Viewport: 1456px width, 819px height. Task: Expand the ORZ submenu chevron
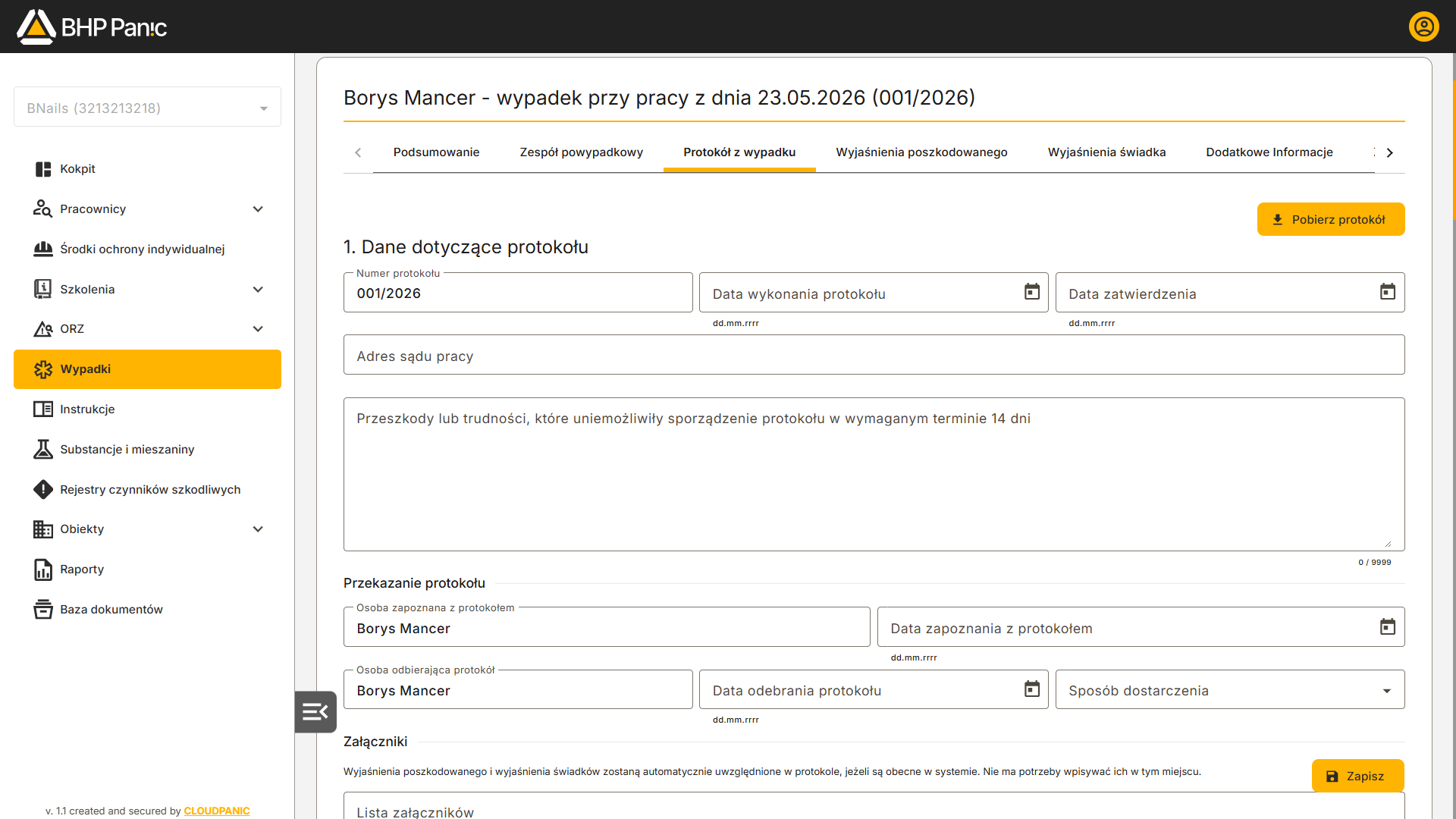pyautogui.click(x=258, y=329)
